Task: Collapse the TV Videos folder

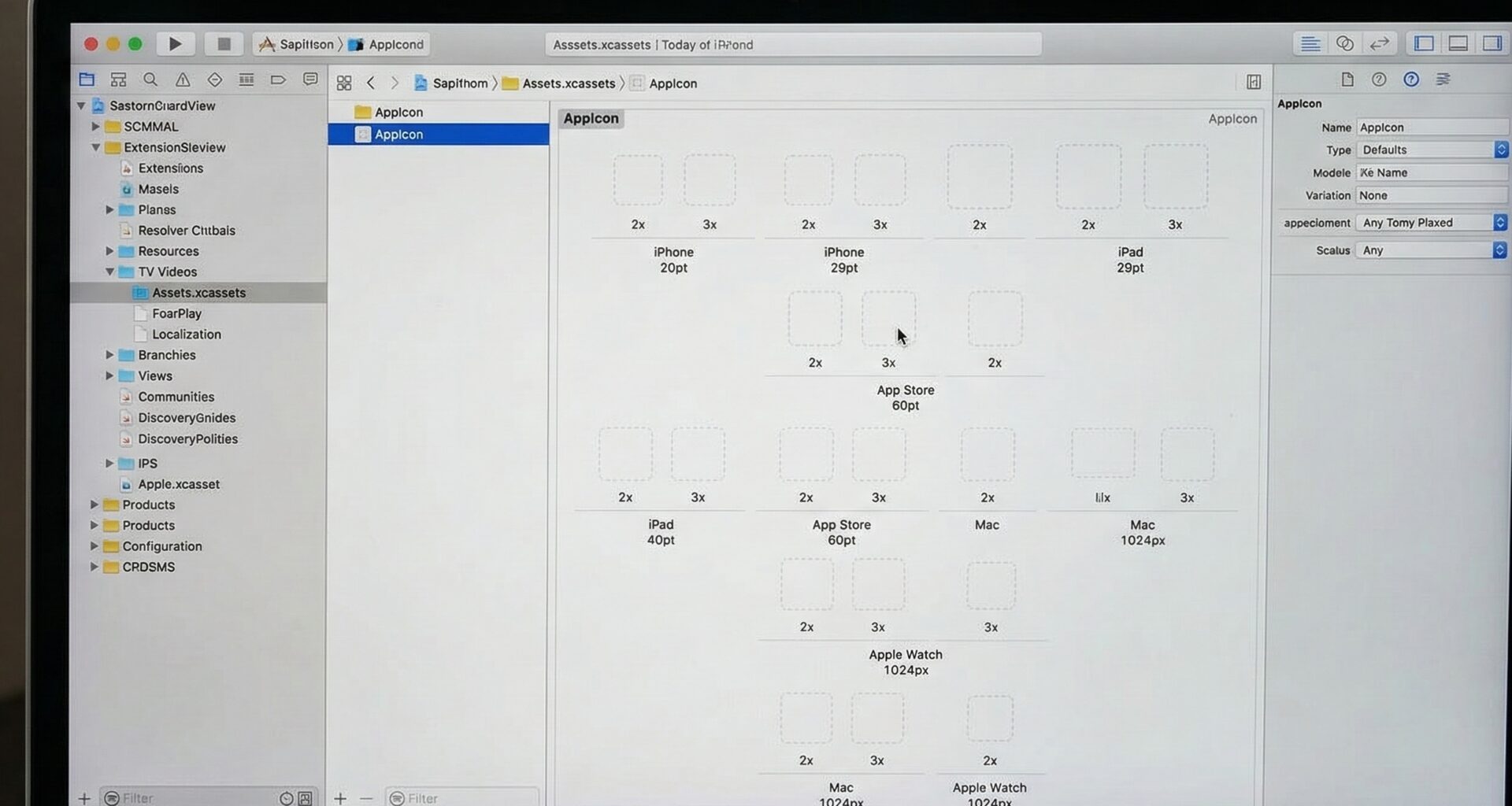Action: [x=109, y=272]
